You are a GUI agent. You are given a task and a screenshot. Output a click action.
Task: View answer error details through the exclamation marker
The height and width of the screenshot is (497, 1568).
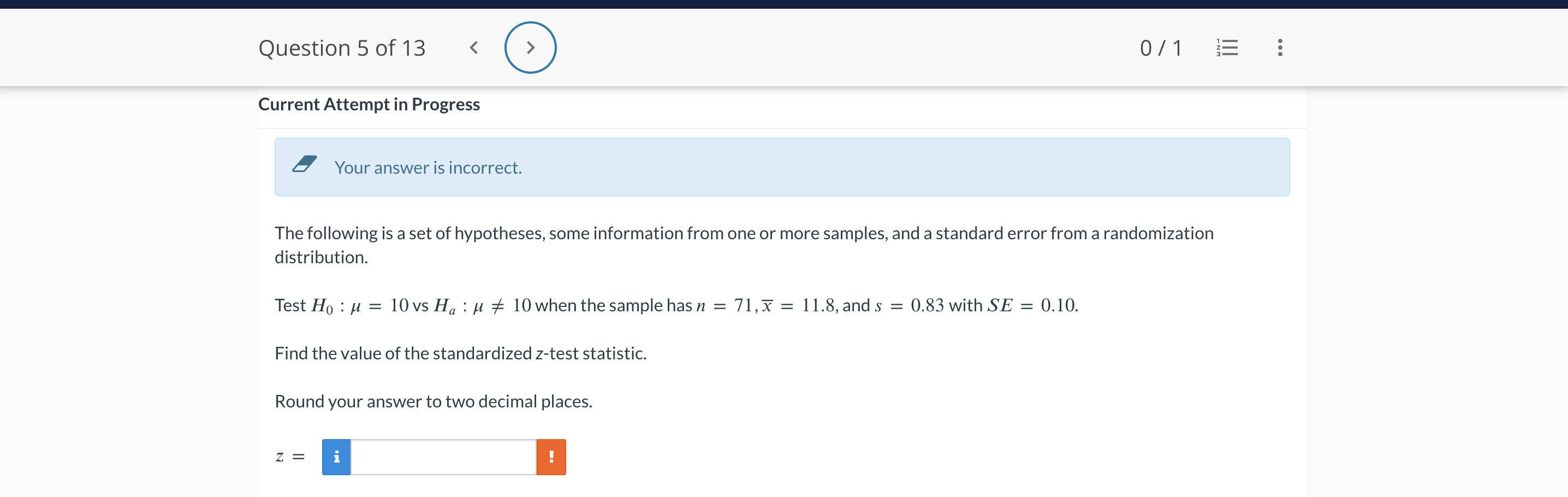pyautogui.click(x=551, y=456)
